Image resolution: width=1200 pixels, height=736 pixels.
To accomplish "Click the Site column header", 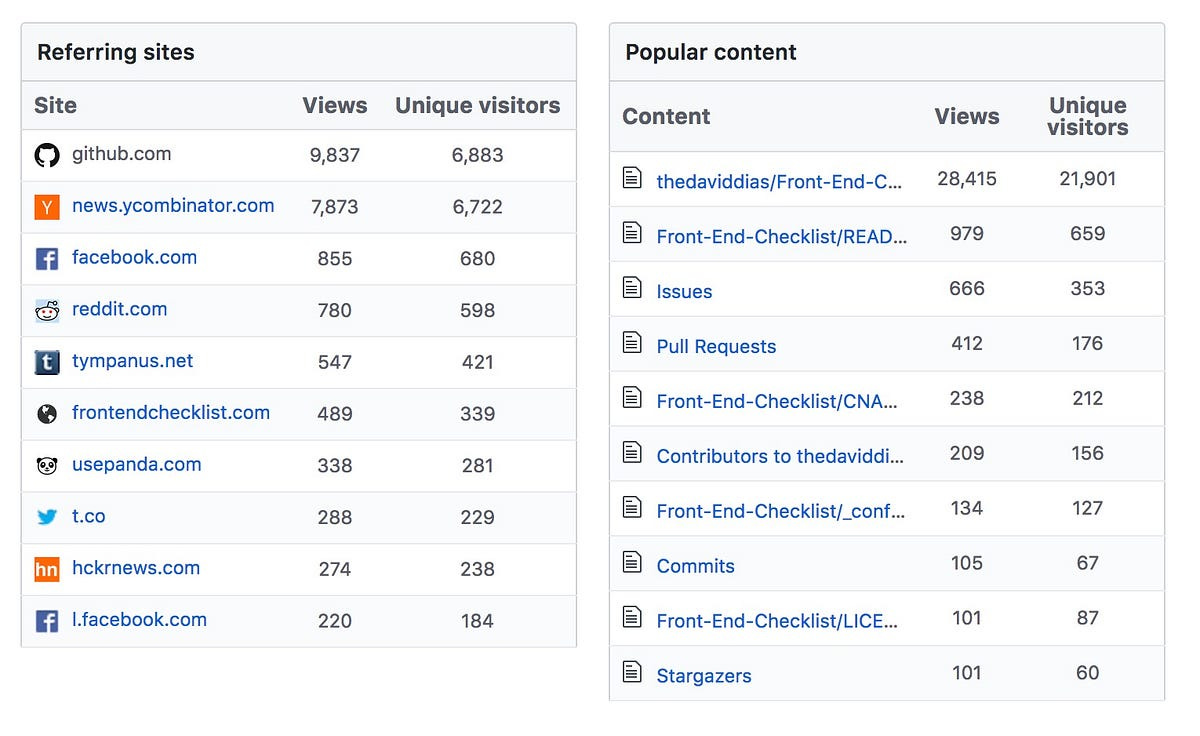I will 55,105.
